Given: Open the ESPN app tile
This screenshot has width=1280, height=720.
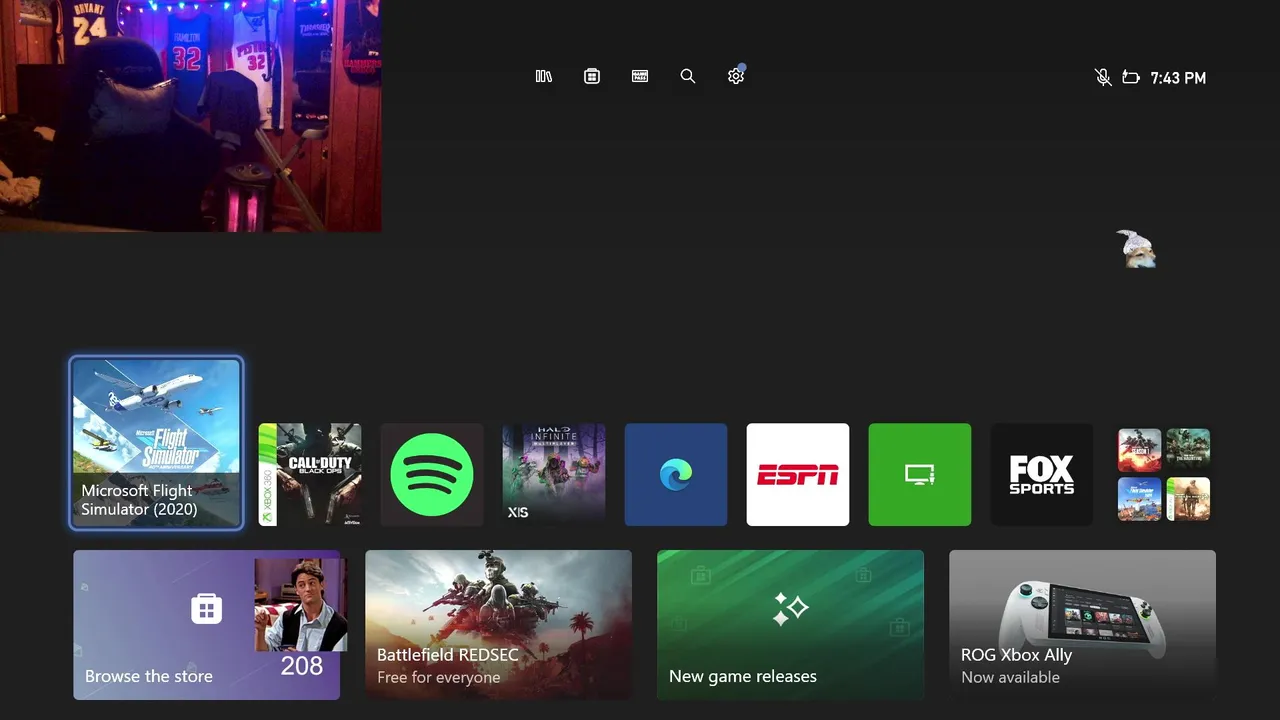Looking at the screenshot, I should (798, 474).
